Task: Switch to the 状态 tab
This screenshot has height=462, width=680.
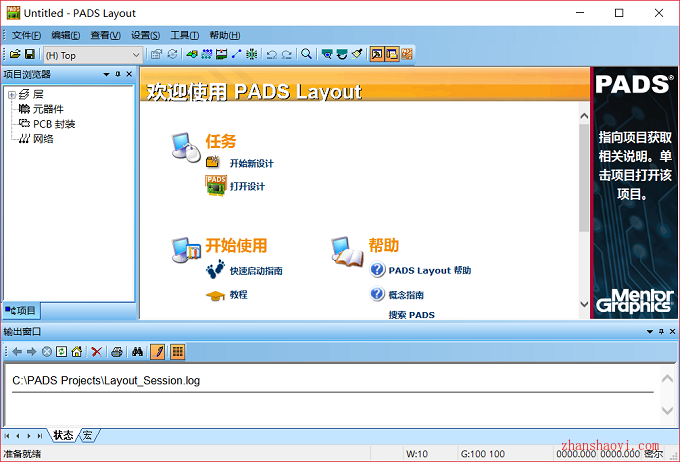Action: click(63, 436)
